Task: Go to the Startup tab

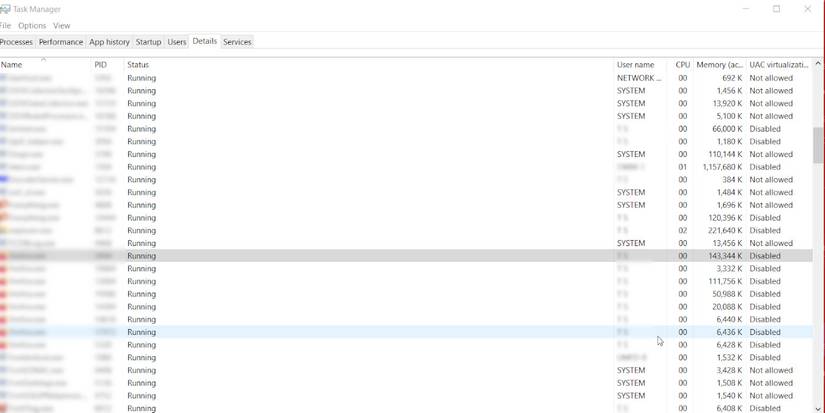Action: point(148,42)
